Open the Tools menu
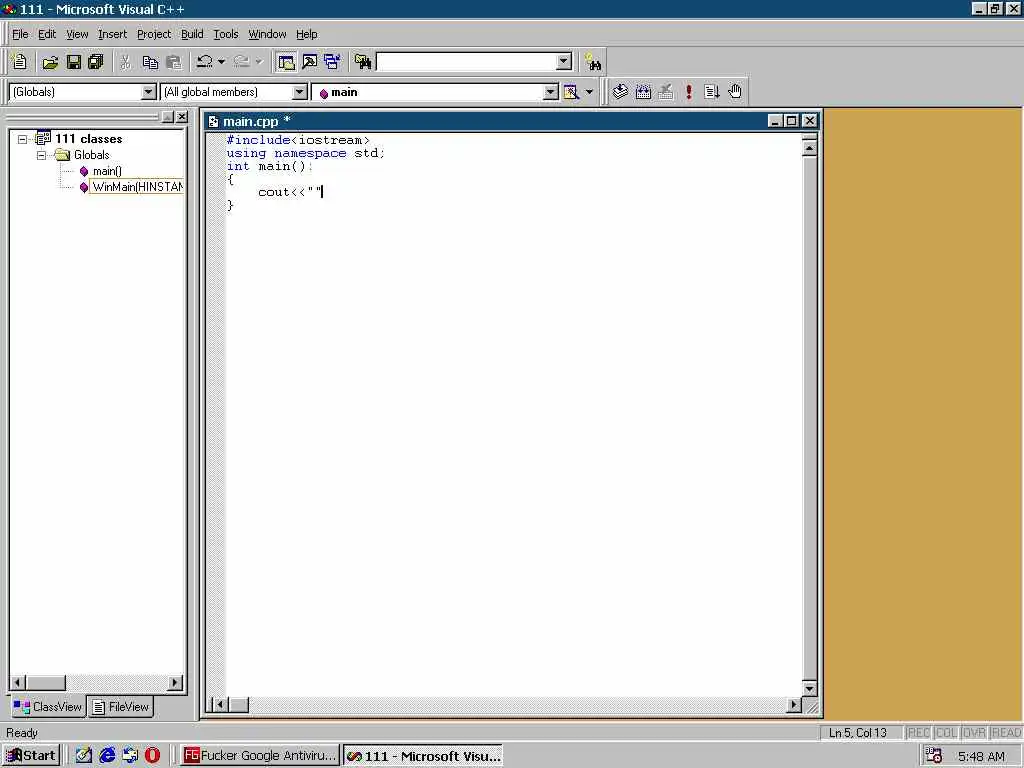Screen dimensions: 1024x768 225,34
